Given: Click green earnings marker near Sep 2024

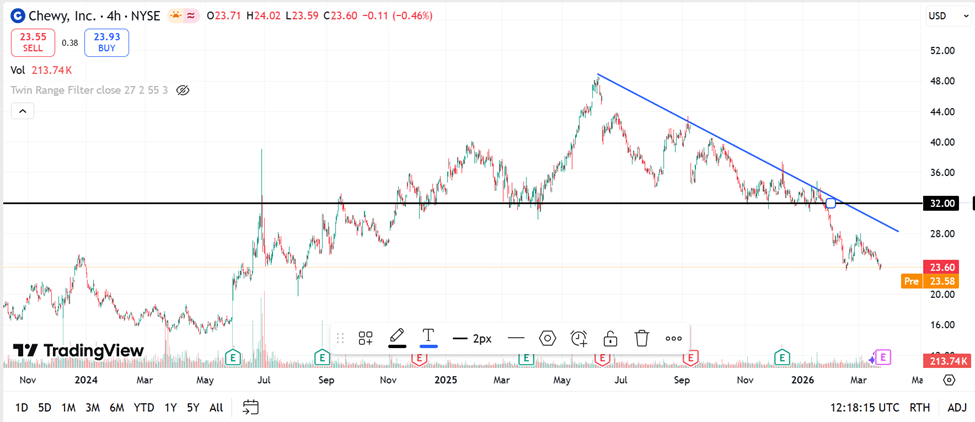Looking at the screenshot, I should (321, 357).
